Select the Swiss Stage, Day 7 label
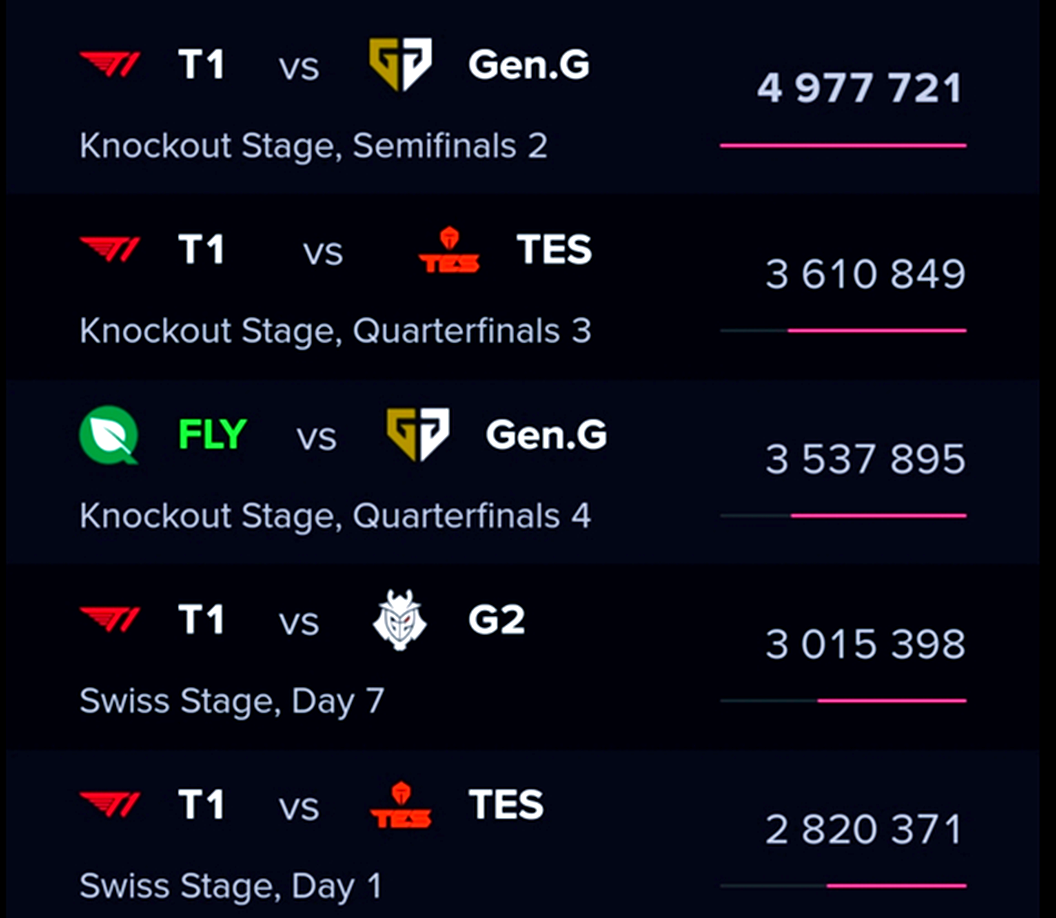The image size is (1056, 918). (232, 702)
